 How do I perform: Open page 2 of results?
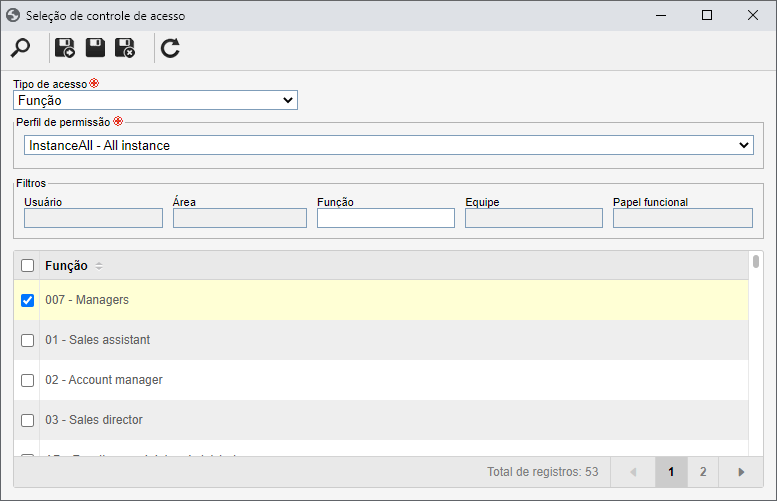[703, 472]
